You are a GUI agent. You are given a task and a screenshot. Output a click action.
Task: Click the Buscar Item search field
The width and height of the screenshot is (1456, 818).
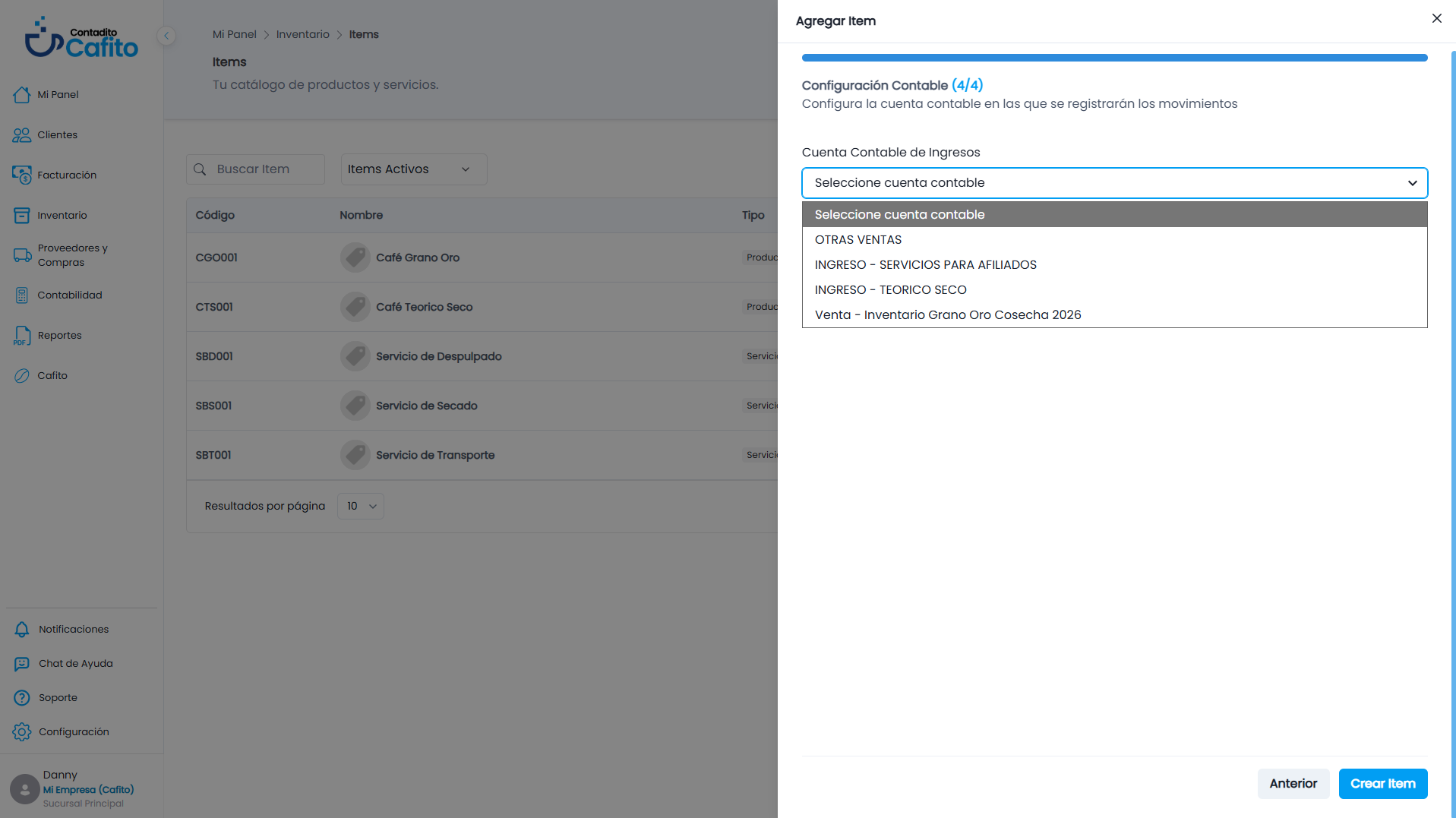[x=255, y=169]
